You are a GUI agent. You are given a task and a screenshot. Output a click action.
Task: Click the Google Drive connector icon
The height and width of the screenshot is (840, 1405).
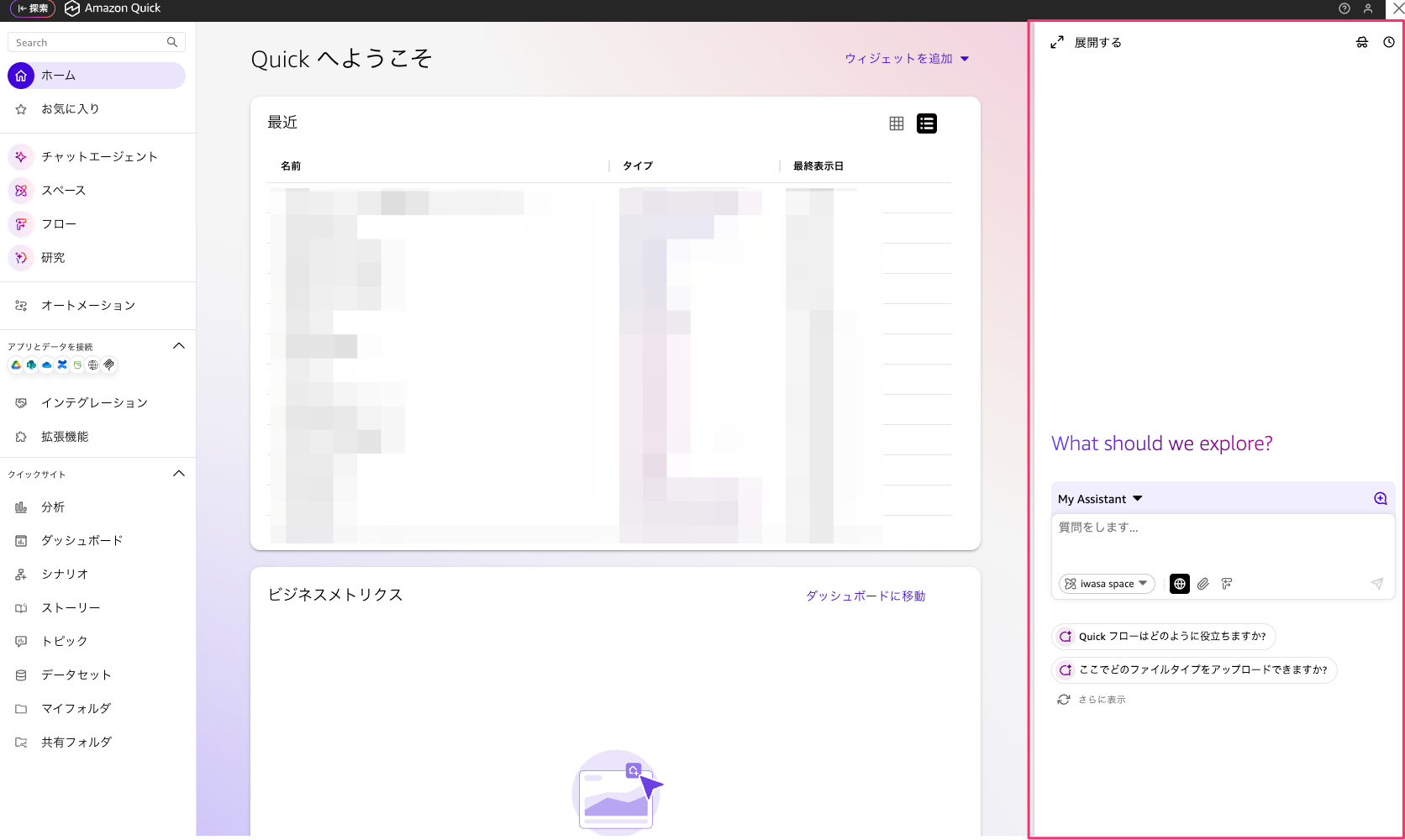click(x=16, y=365)
